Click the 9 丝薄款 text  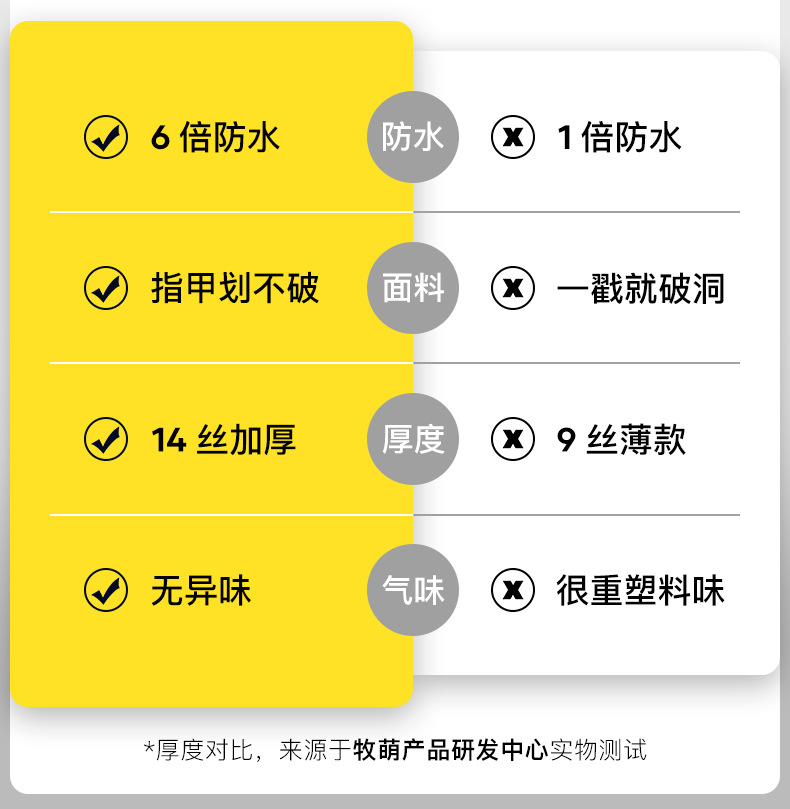(621, 439)
